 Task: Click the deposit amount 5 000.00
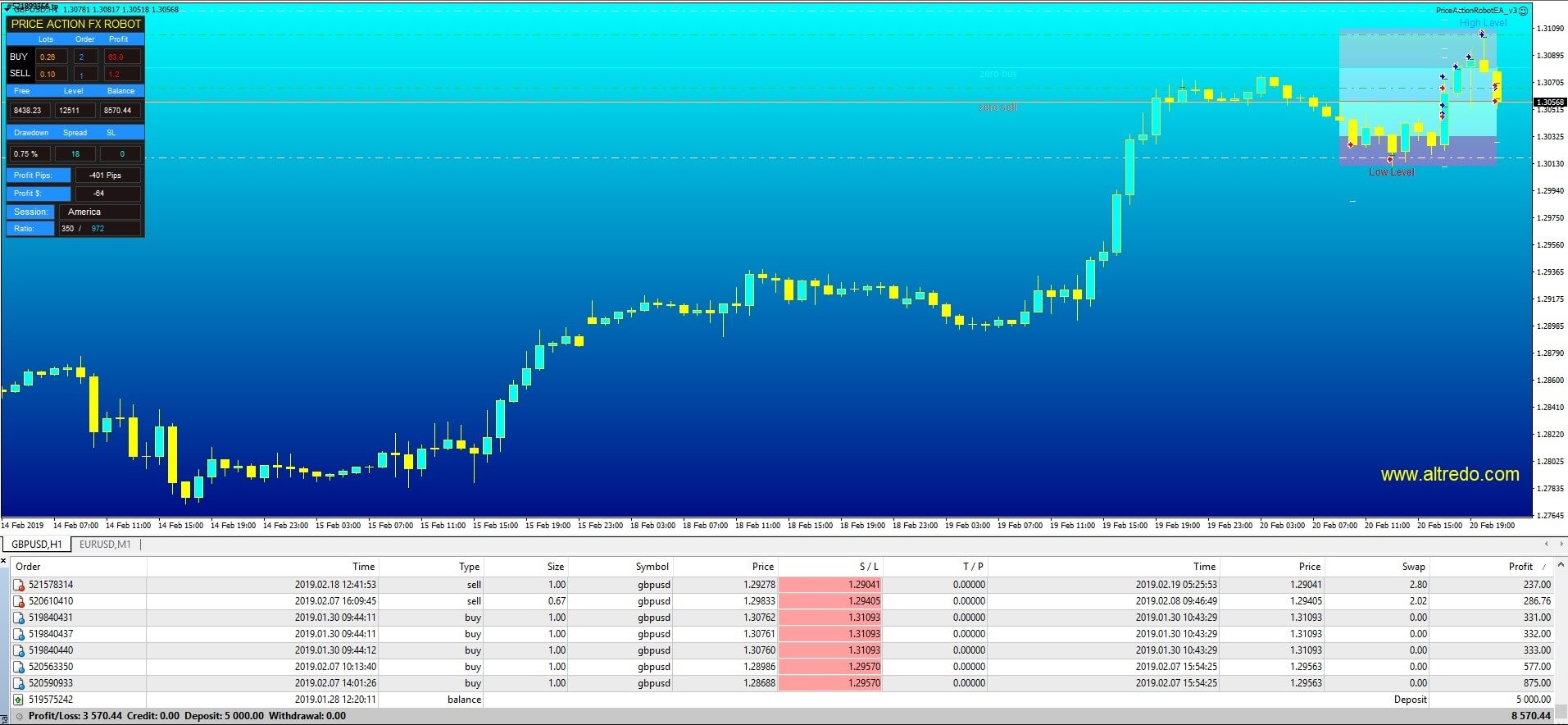[1534, 700]
